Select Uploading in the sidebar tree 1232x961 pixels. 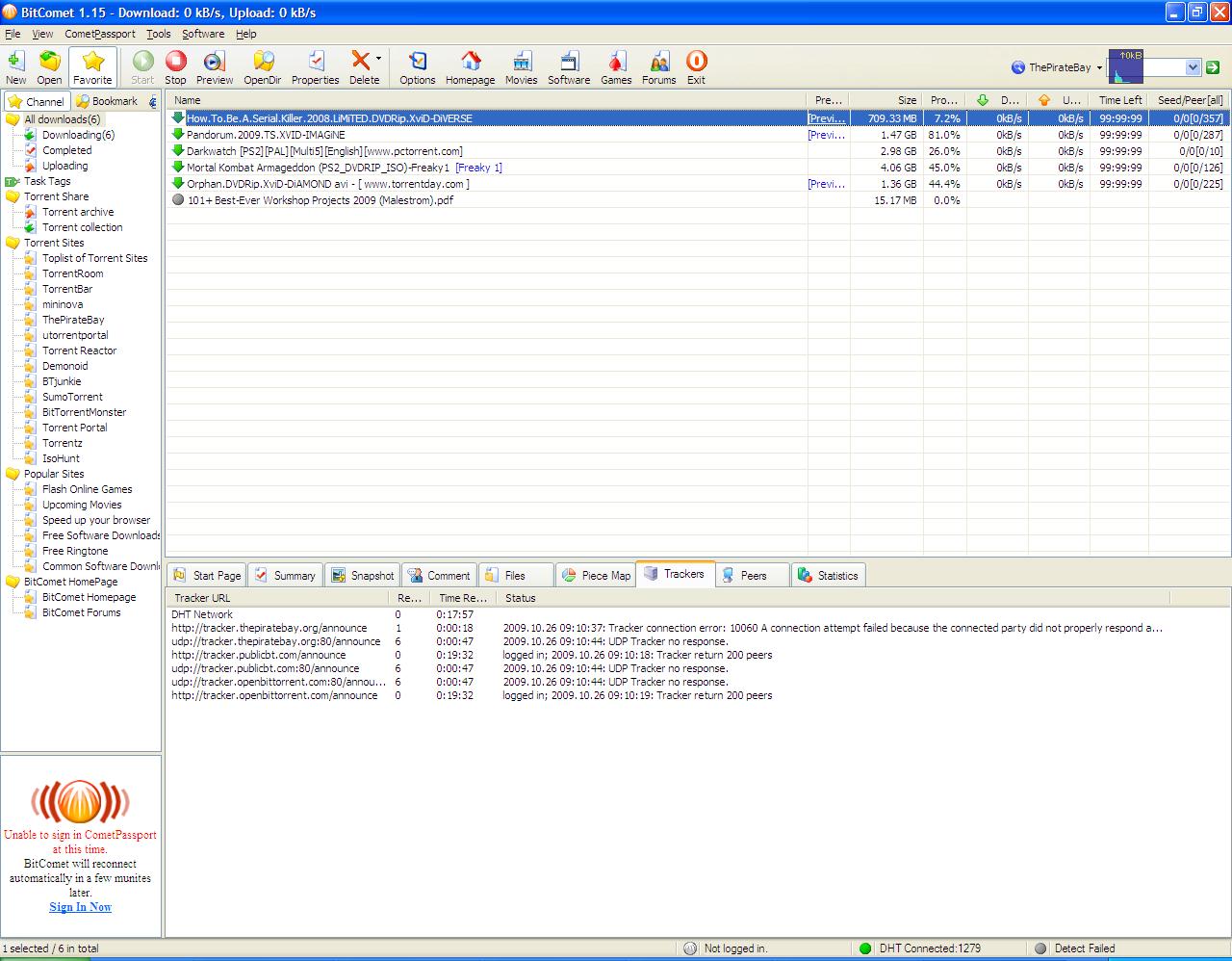(x=64, y=166)
